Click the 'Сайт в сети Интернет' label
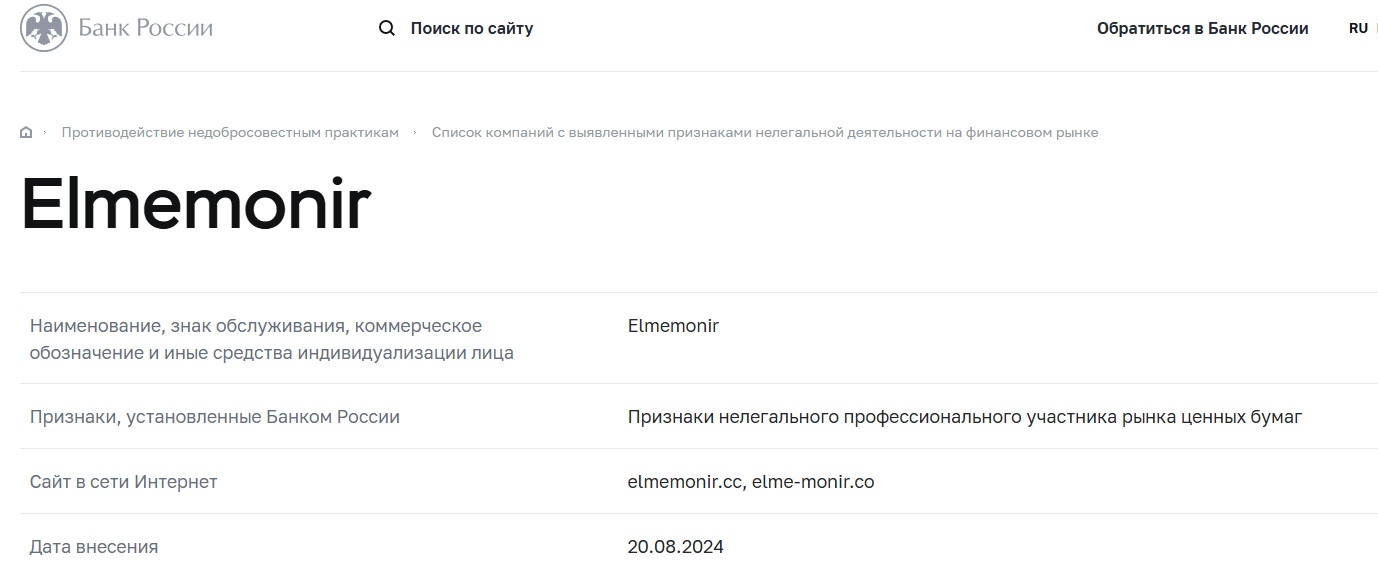The height and width of the screenshot is (573, 1378). [x=124, y=482]
